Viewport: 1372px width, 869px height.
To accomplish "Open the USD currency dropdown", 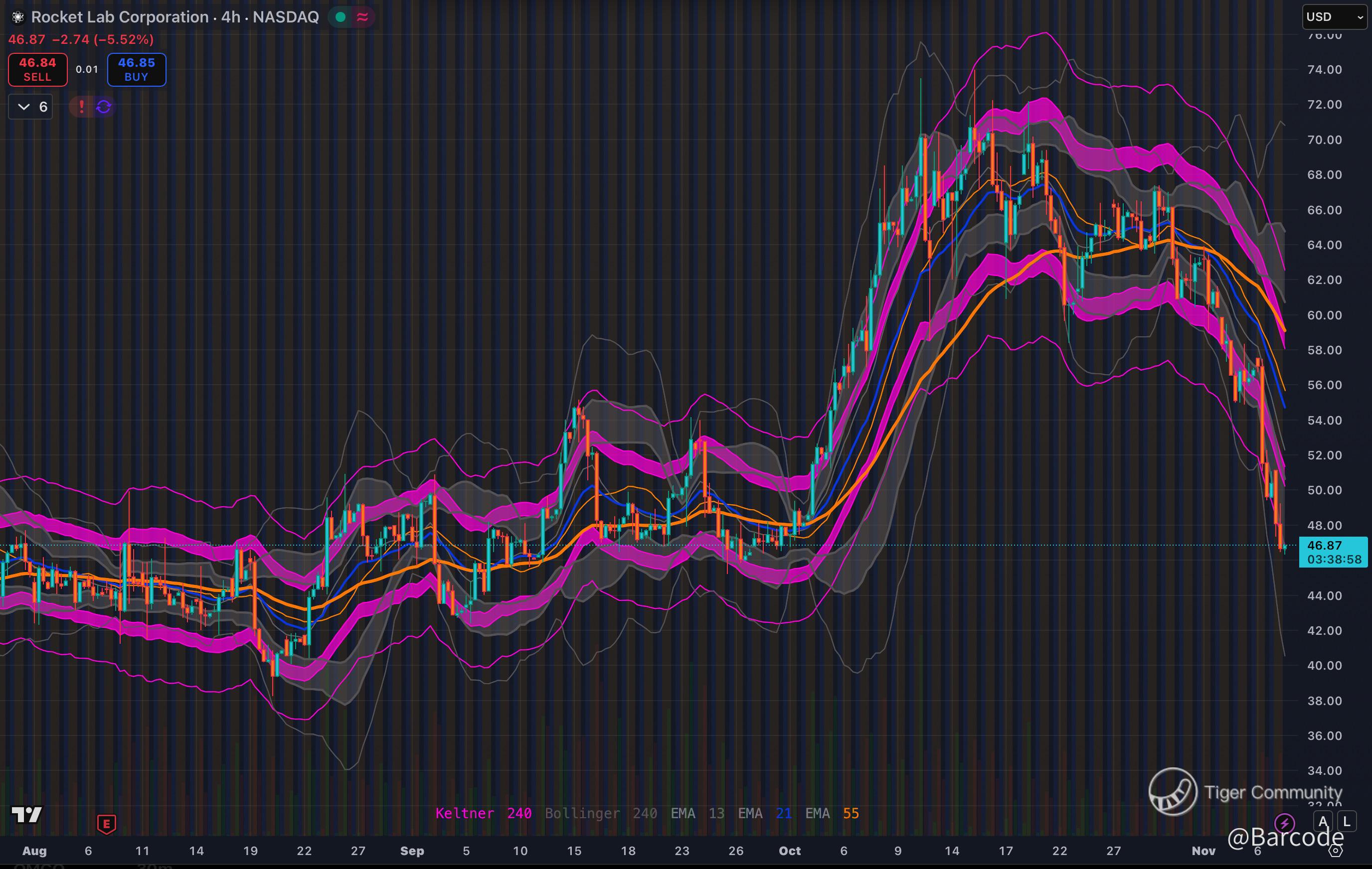I will pyautogui.click(x=1335, y=17).
